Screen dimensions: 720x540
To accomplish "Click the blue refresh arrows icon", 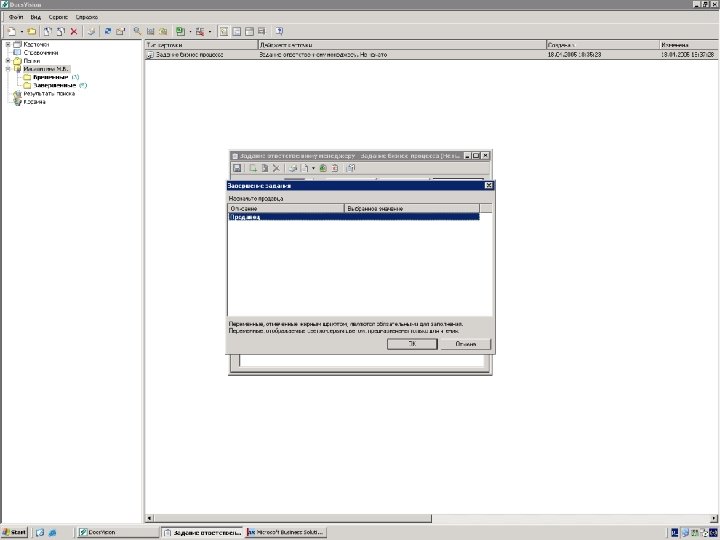I will pos(108,31).
